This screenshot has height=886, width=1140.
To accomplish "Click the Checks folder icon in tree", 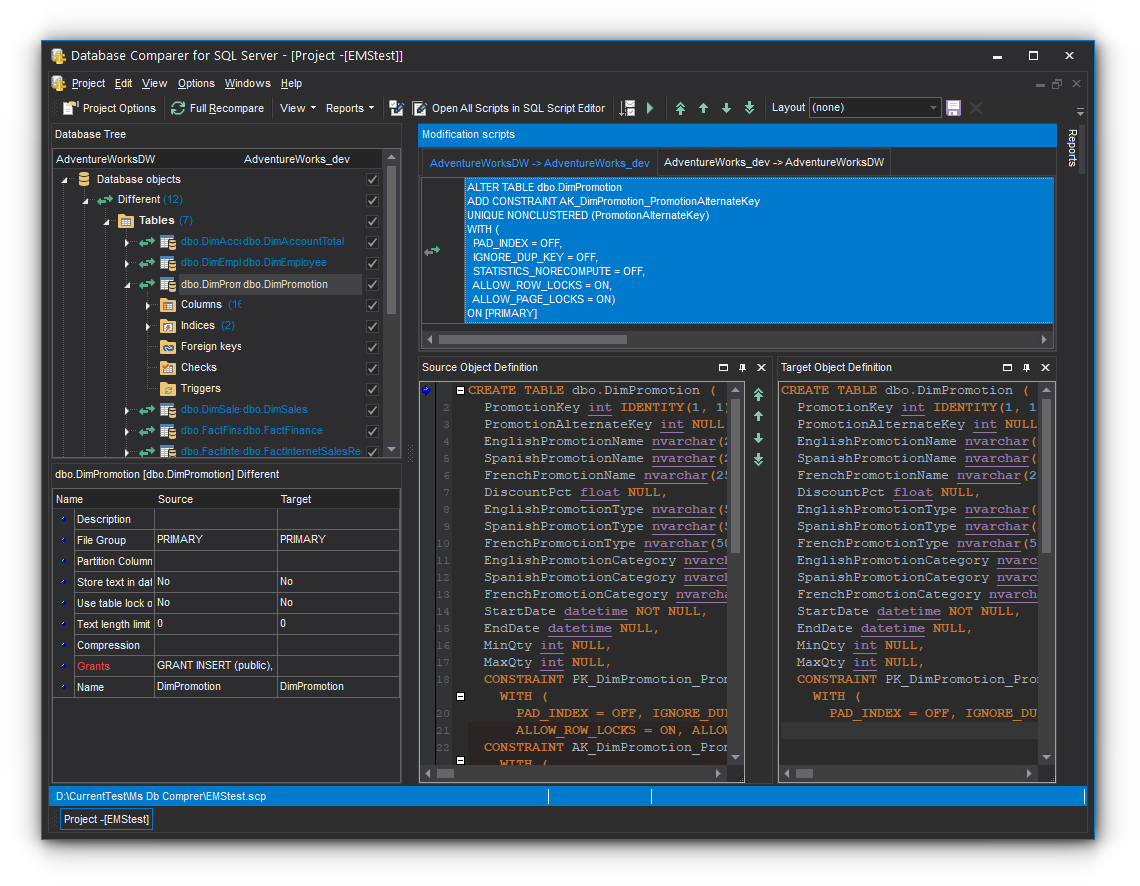I will [169, 368].
